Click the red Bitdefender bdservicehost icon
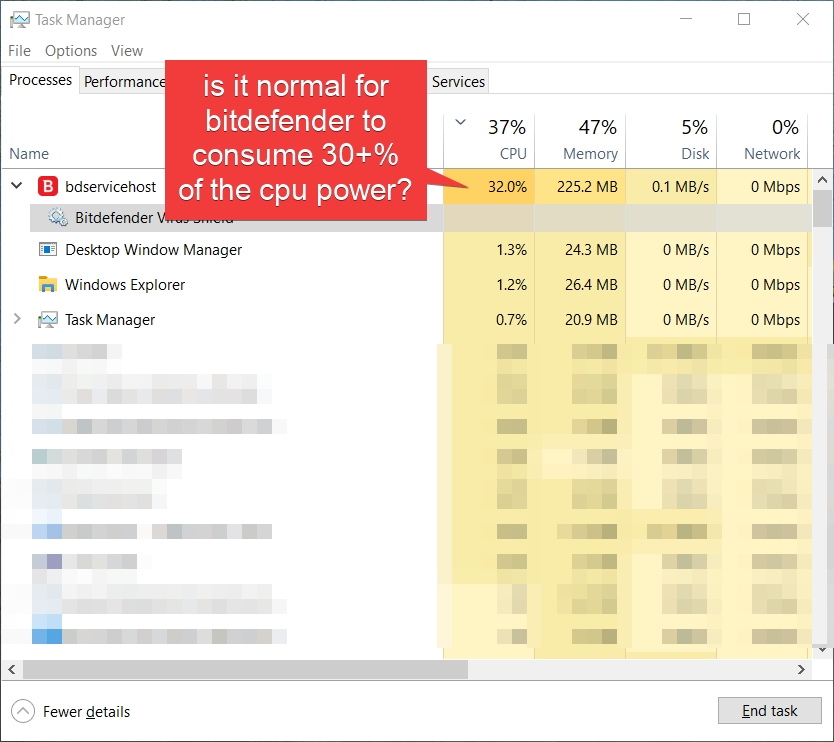The height and width of the screenshot is (742, 834). point(47,186)
